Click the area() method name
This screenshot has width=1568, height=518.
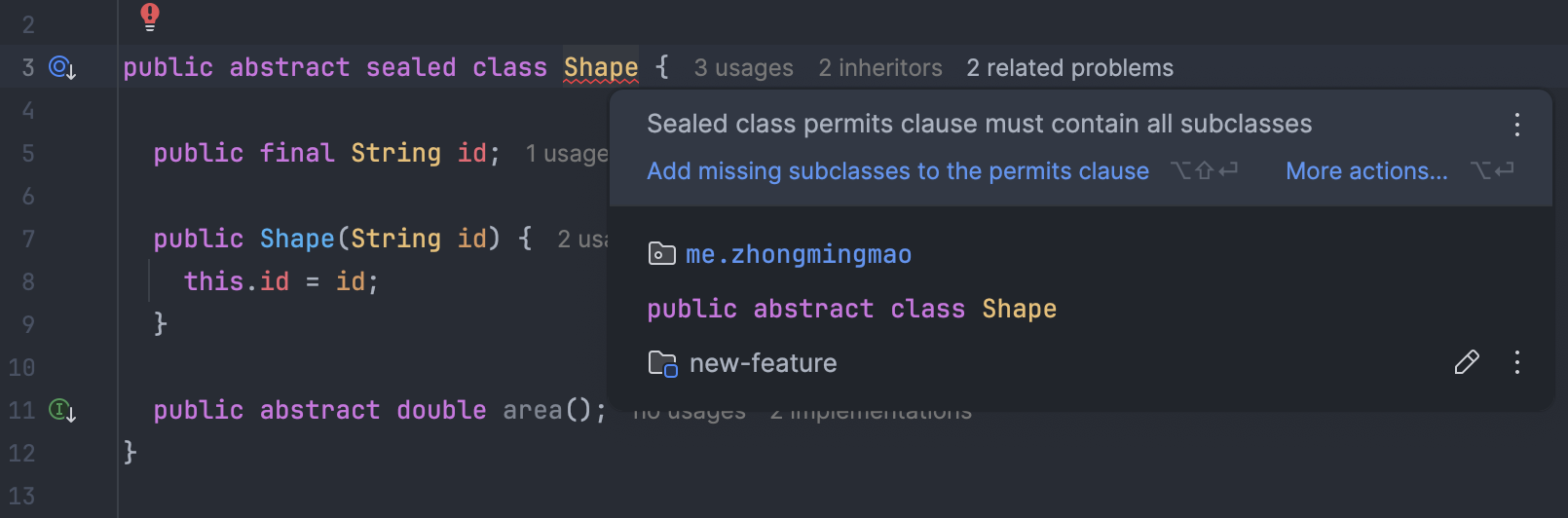[532, 410]
